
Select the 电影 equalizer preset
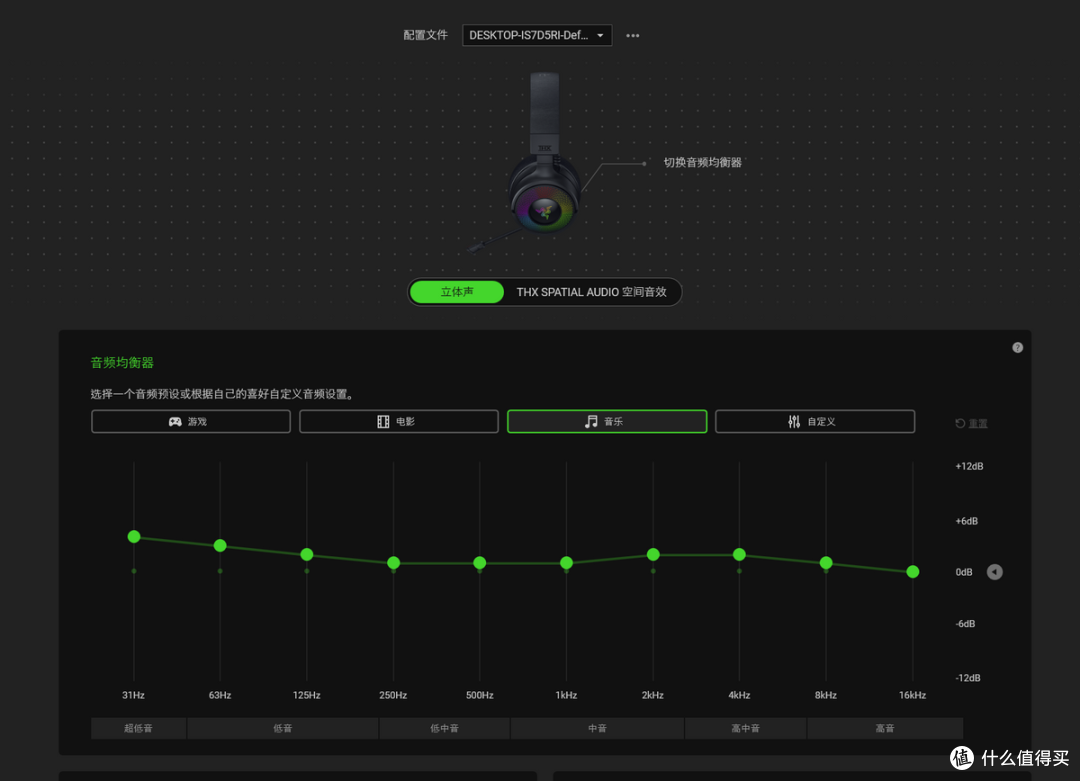click(399, 421)
